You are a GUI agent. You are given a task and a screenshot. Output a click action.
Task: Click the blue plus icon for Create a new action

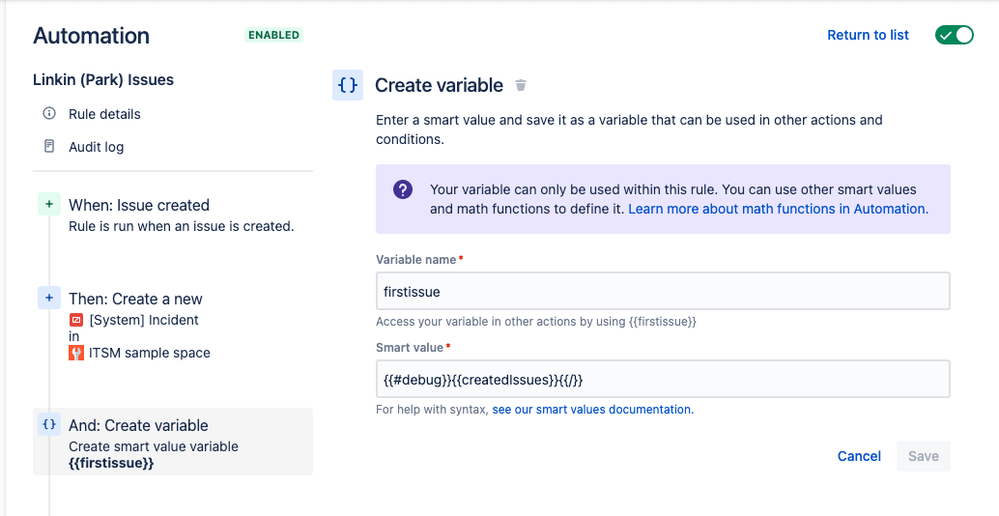coord(49,298)
